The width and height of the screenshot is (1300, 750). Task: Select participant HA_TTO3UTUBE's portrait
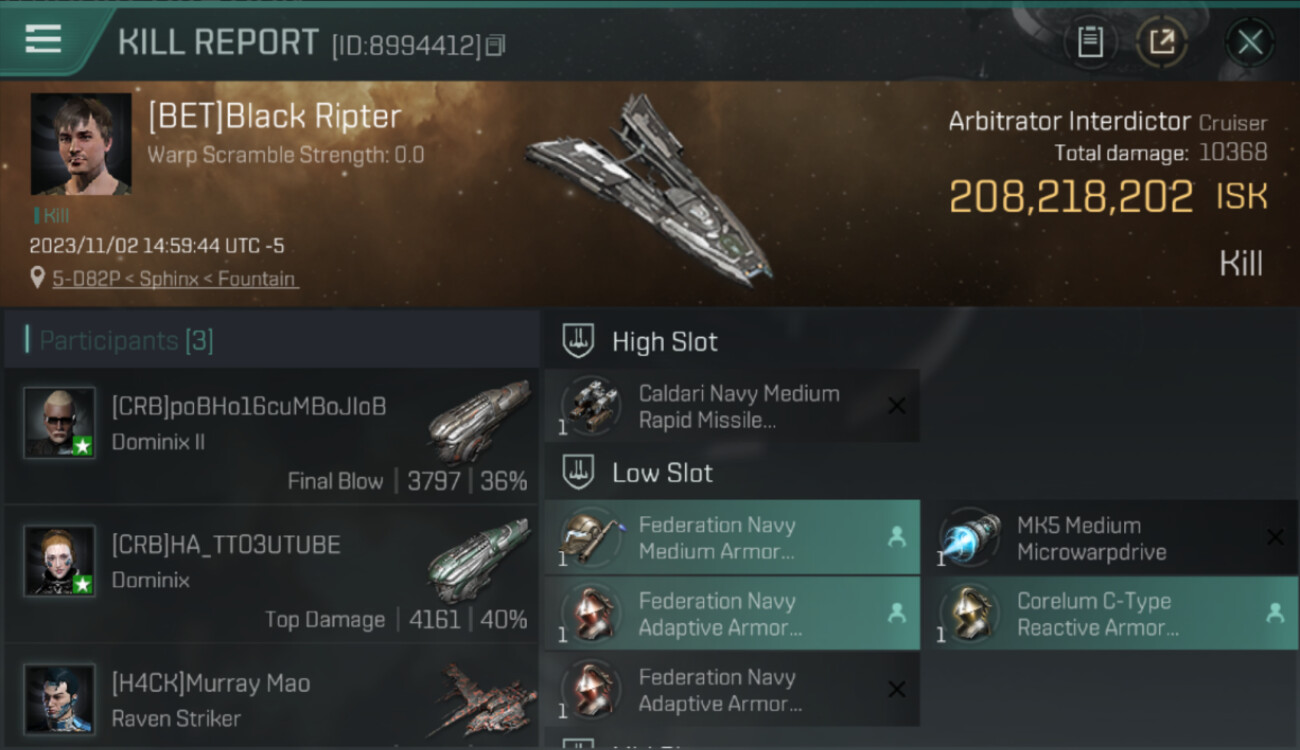[x=60, y=560]
